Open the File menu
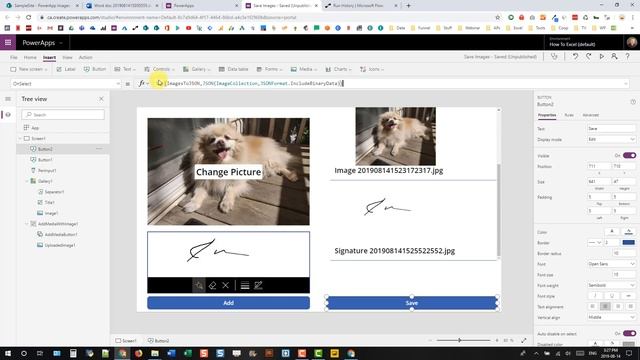 coord(13,58)
